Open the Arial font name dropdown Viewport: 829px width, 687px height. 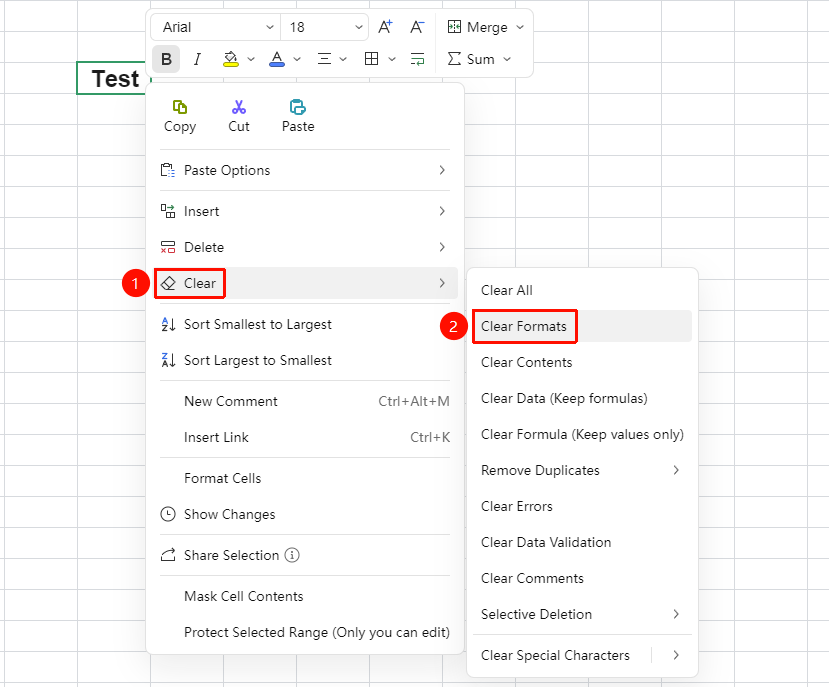[x=216, y=27]
